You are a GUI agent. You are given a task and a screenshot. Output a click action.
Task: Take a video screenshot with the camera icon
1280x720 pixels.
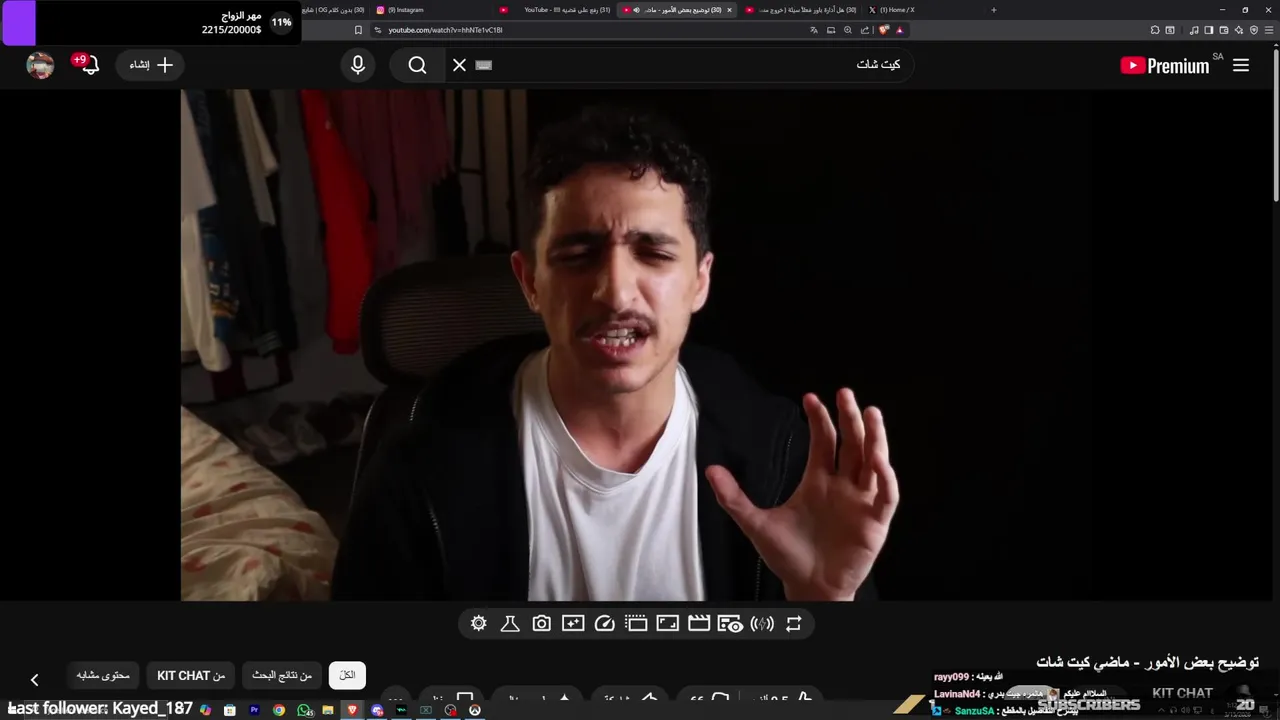coord(541,624)
